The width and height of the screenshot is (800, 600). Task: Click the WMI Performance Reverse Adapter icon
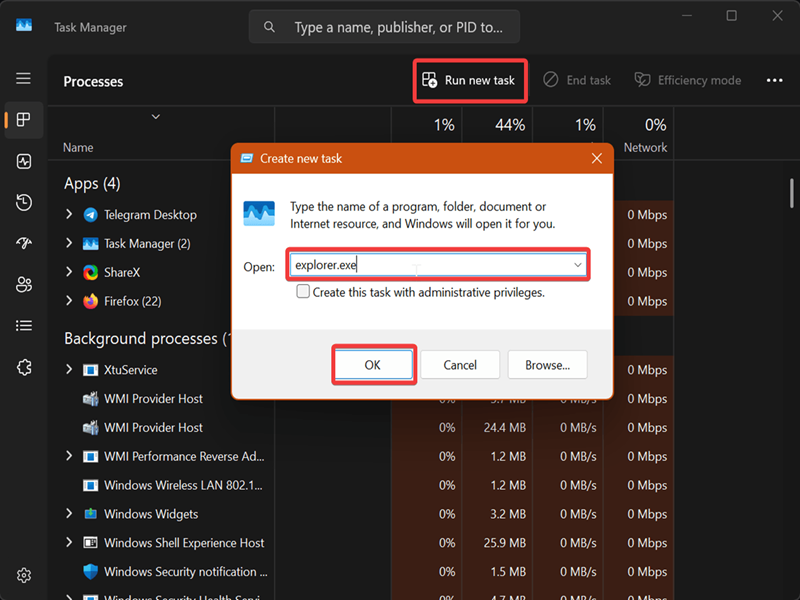click(x=90, y=456)
